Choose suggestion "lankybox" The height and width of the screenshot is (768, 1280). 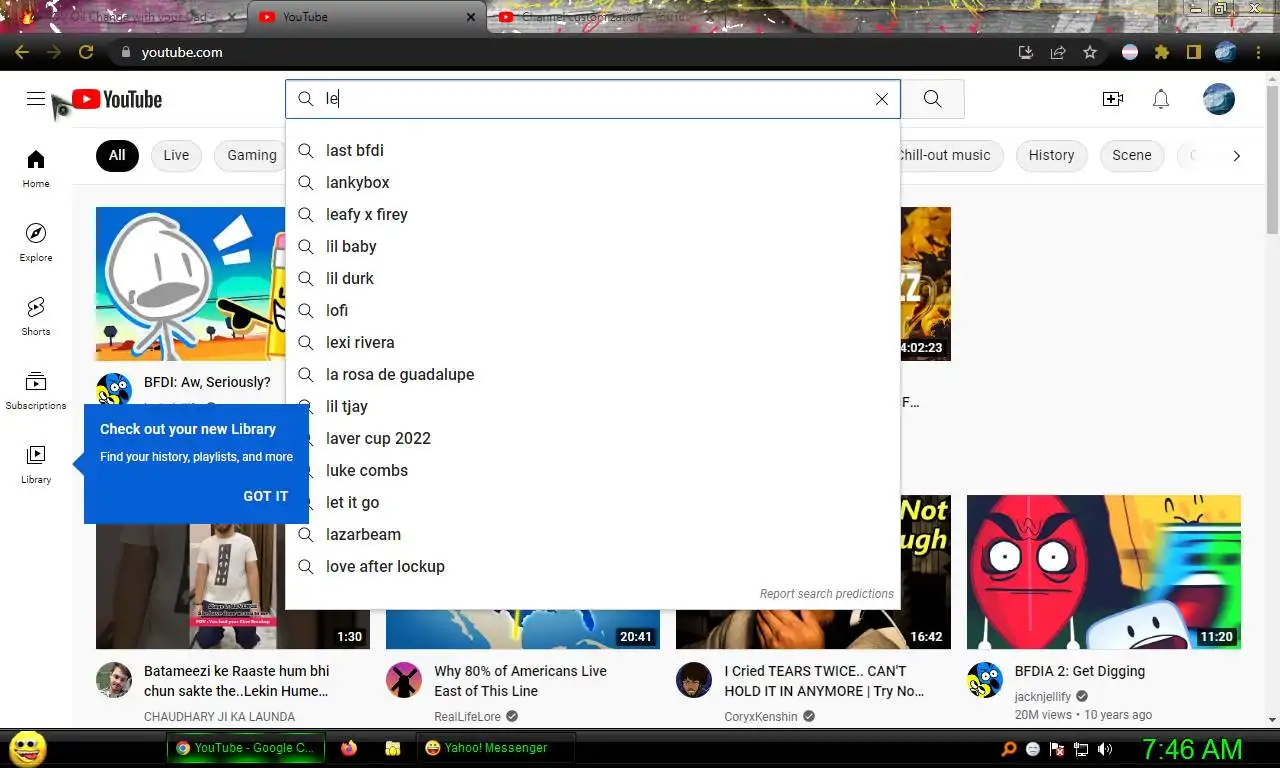(593, 182)
